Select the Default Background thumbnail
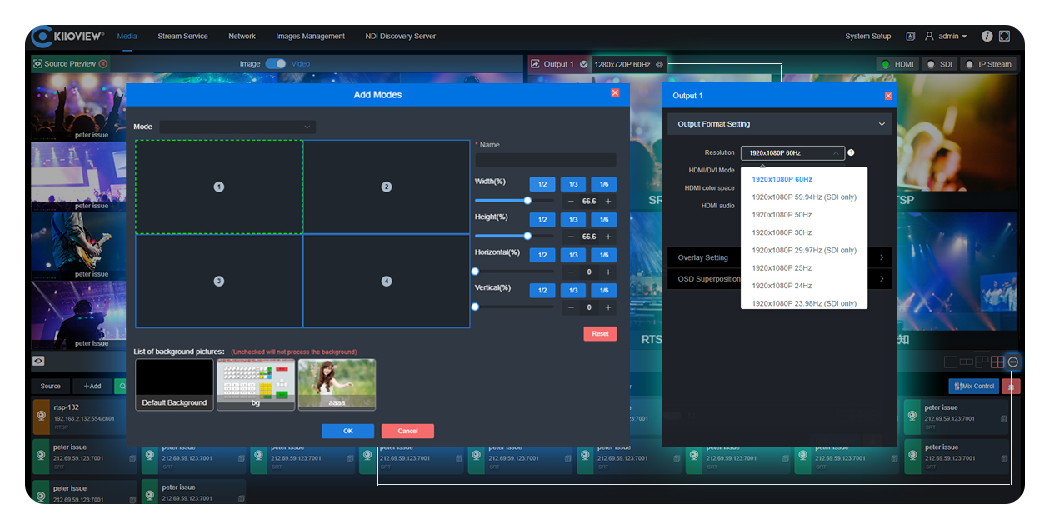1050x529 pixels. (174, 384)
